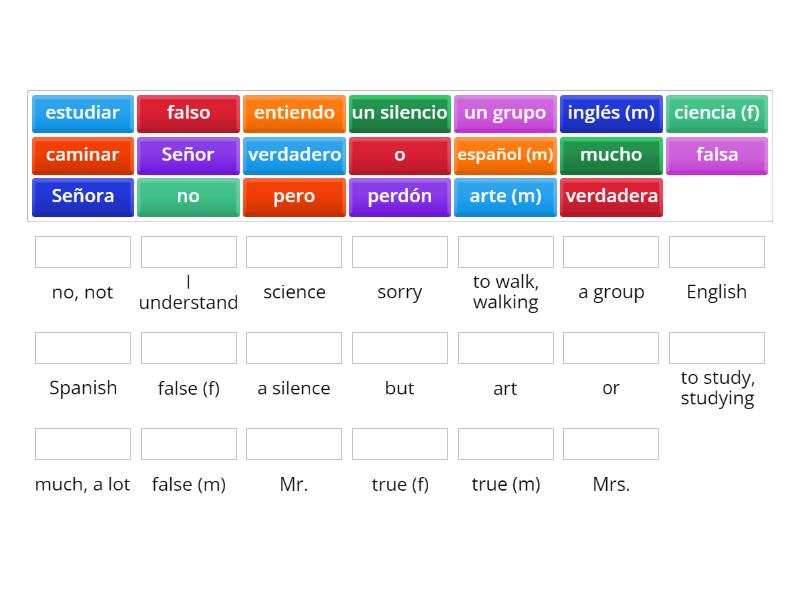
Task: Click the "verdadera" red tile
Action: 611,197
